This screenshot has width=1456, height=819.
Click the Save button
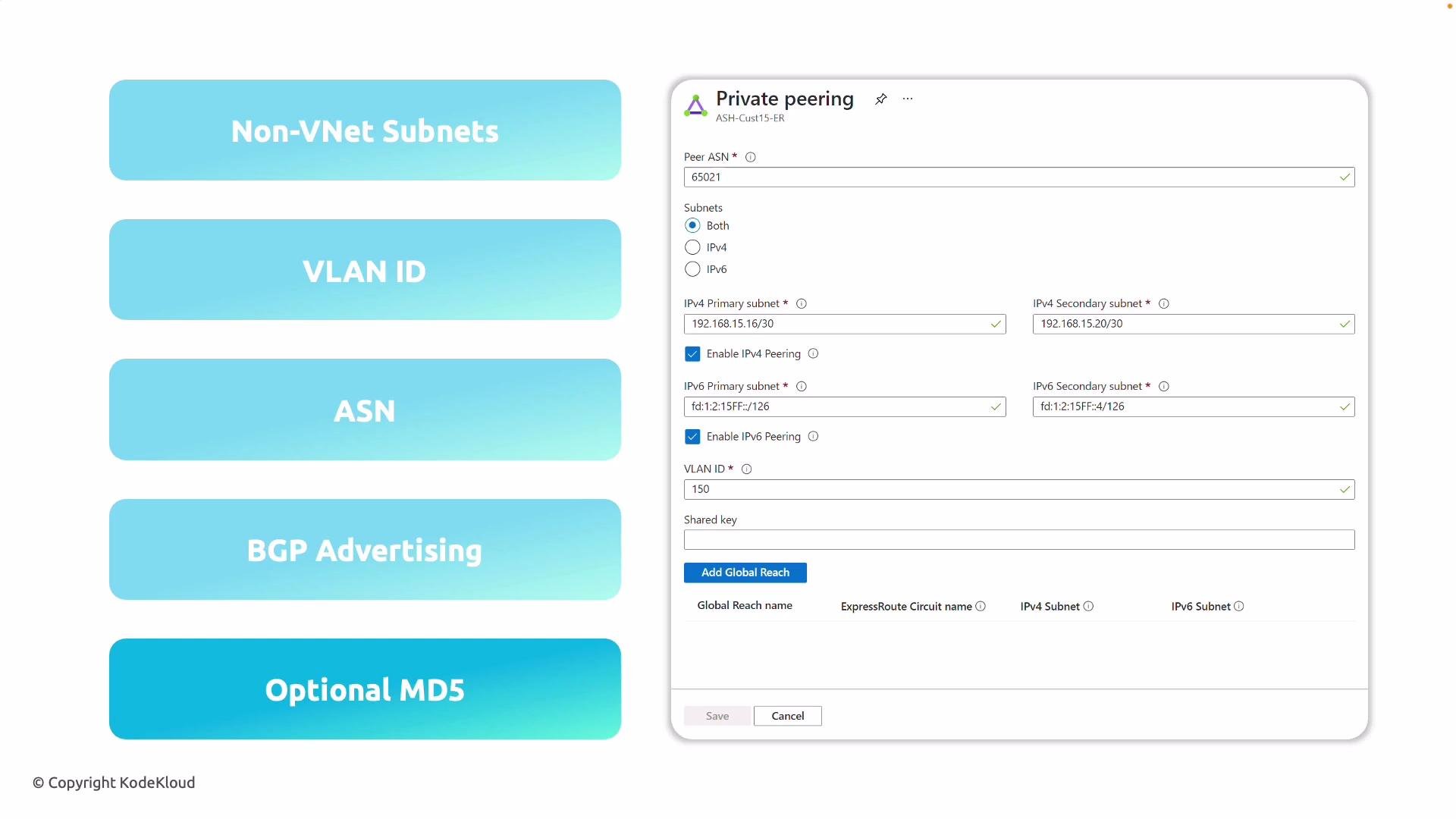point(717,716)
